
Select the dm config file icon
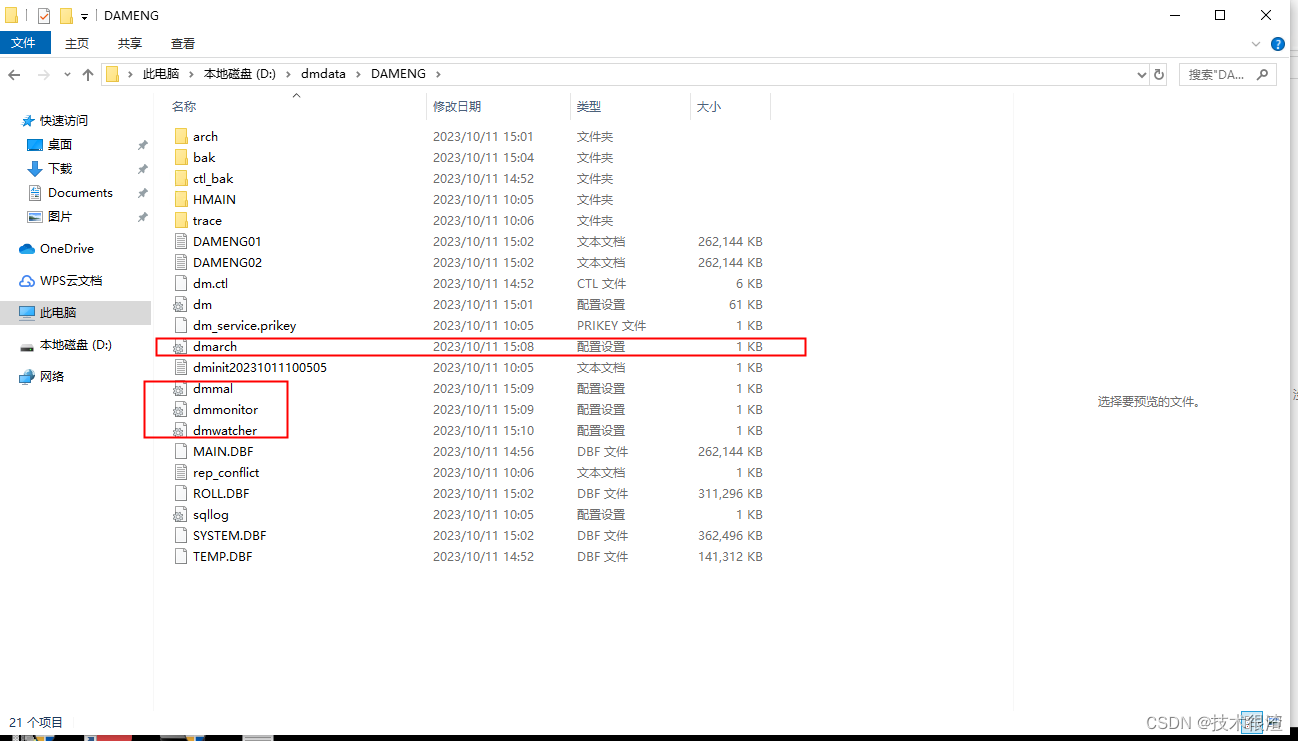pos(181,304)
